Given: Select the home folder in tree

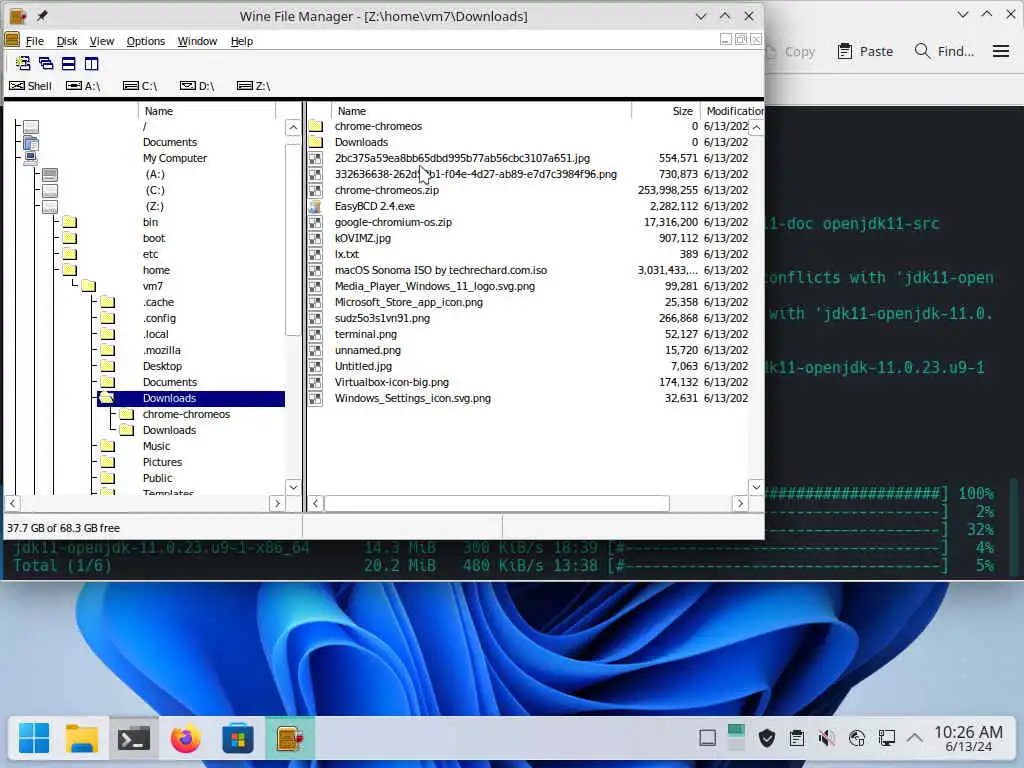Looking at the screenshot, I should point(156,270).
